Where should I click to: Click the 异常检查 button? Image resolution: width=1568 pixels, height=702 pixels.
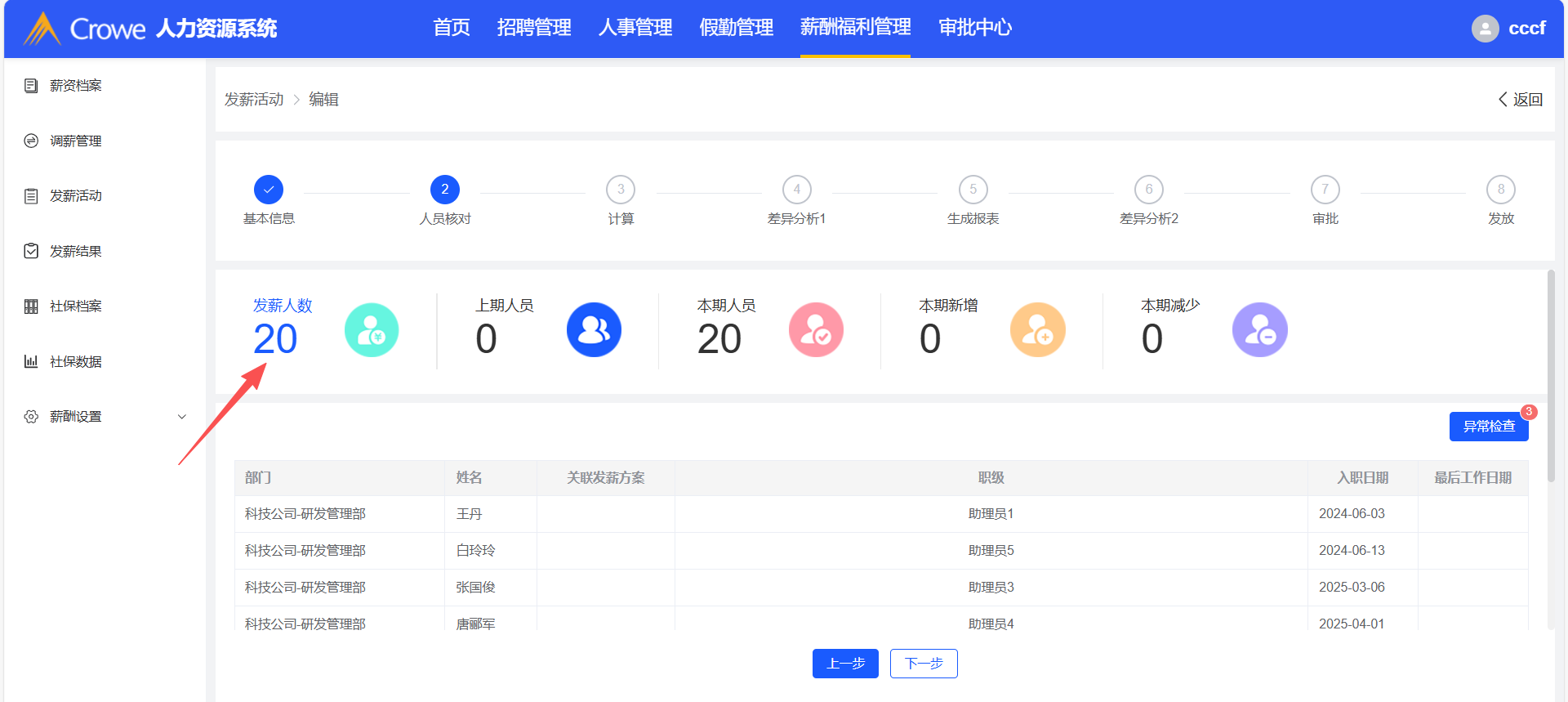point(1489,427)
